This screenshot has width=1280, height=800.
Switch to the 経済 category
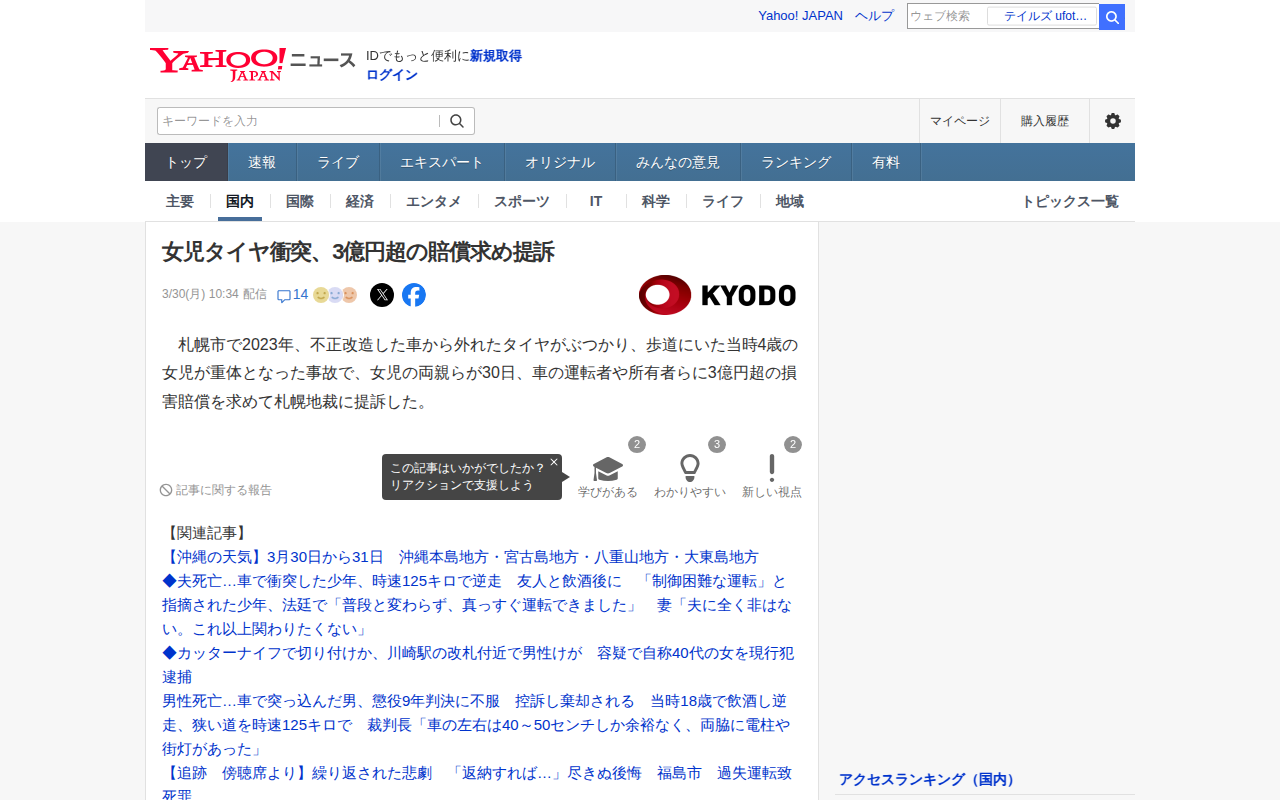360,201
